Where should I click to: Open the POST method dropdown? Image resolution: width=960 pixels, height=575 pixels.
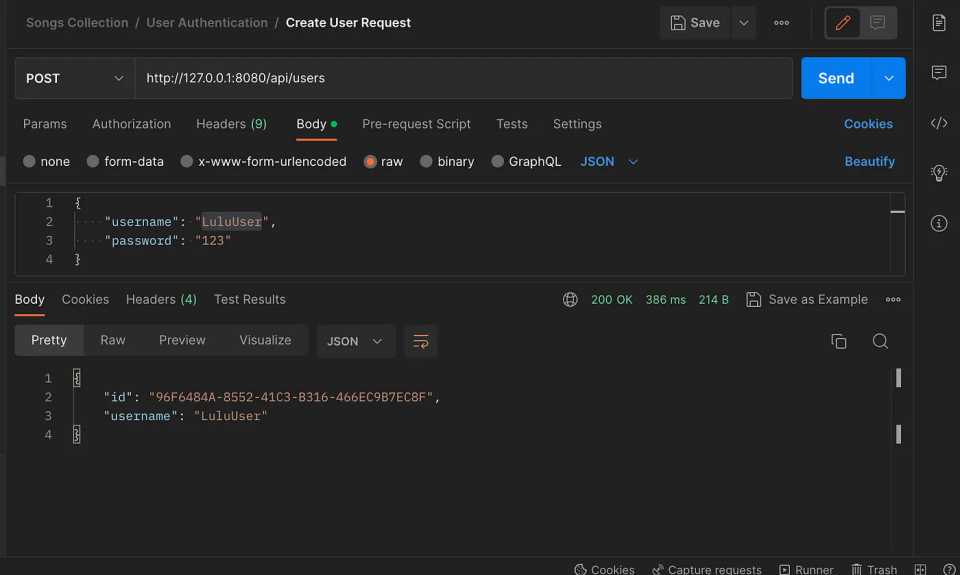[75, 78]
